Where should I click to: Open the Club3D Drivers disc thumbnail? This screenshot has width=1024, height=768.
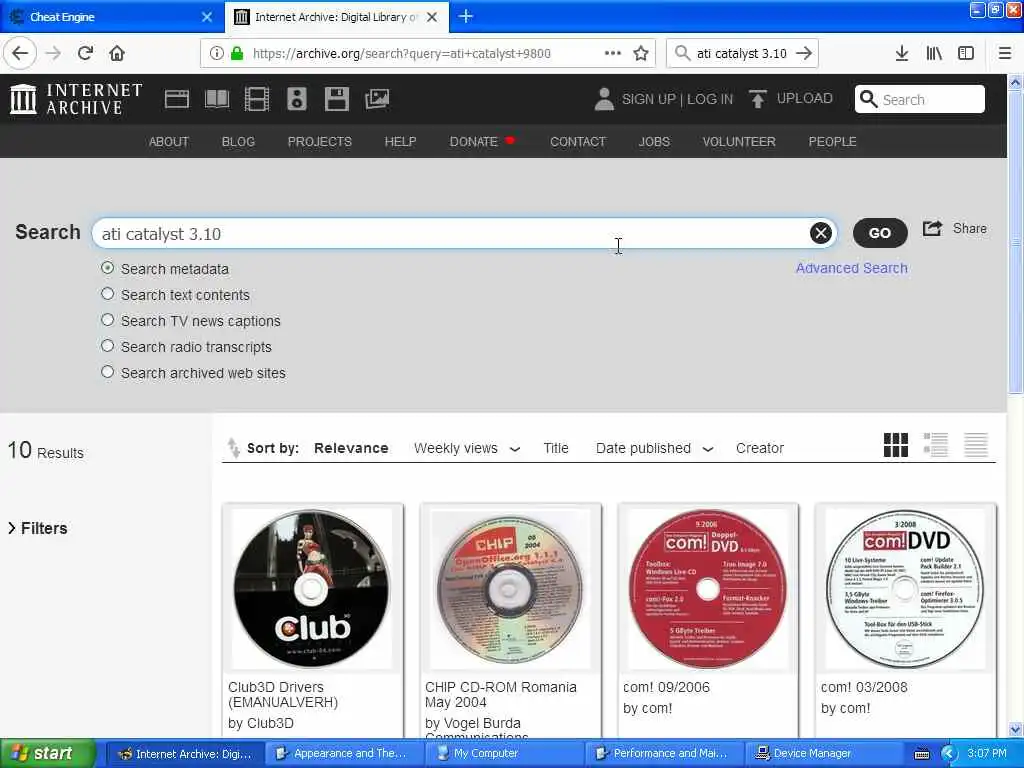coord(312,588)
